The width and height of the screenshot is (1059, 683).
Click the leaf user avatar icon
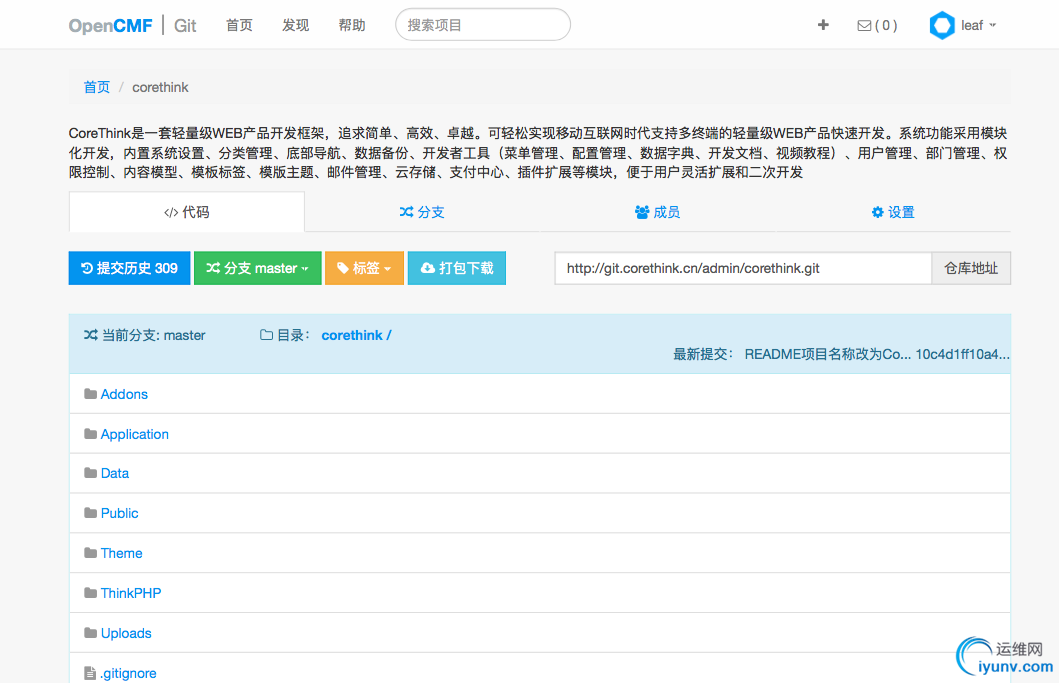941,26
